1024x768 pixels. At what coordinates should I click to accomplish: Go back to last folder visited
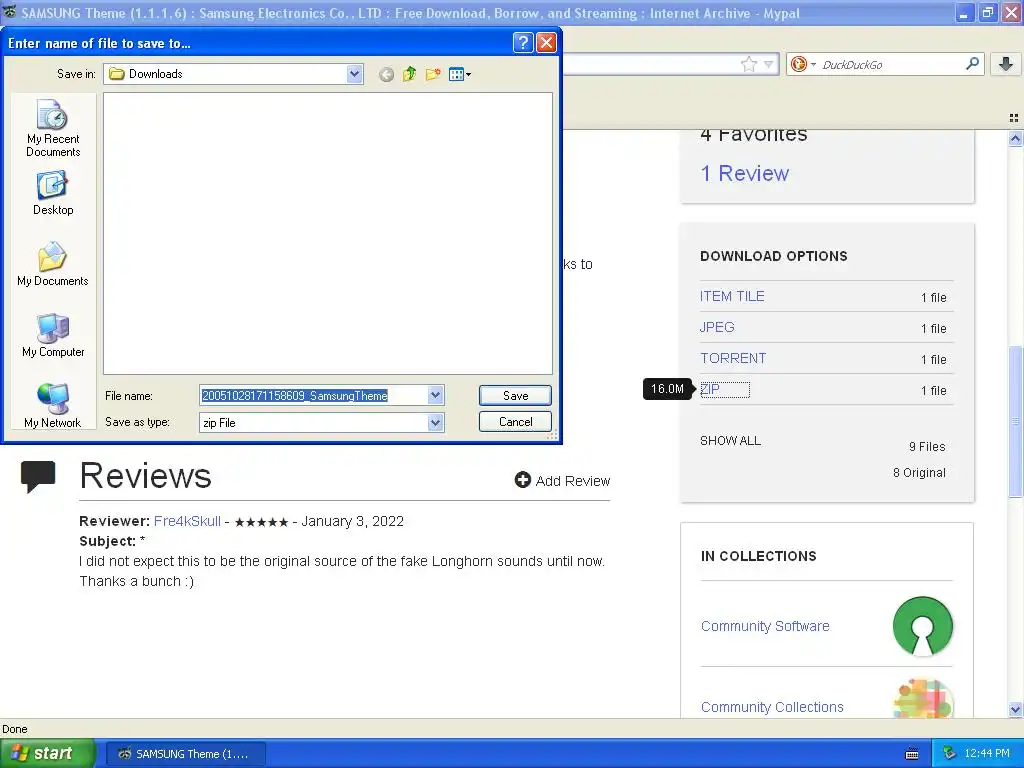386,74
